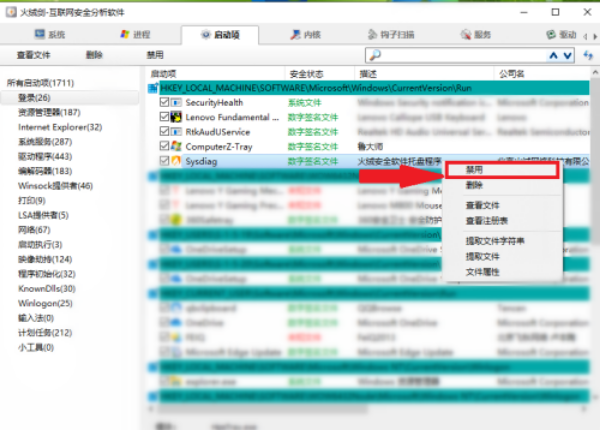Uncheck the SecurityHealth startup checkbox
This screenshot has height=433, width=601.
click(164, 102)
